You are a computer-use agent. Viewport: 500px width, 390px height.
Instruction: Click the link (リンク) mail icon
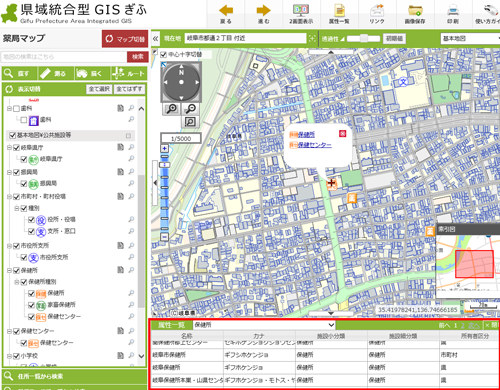coord(377,10)
